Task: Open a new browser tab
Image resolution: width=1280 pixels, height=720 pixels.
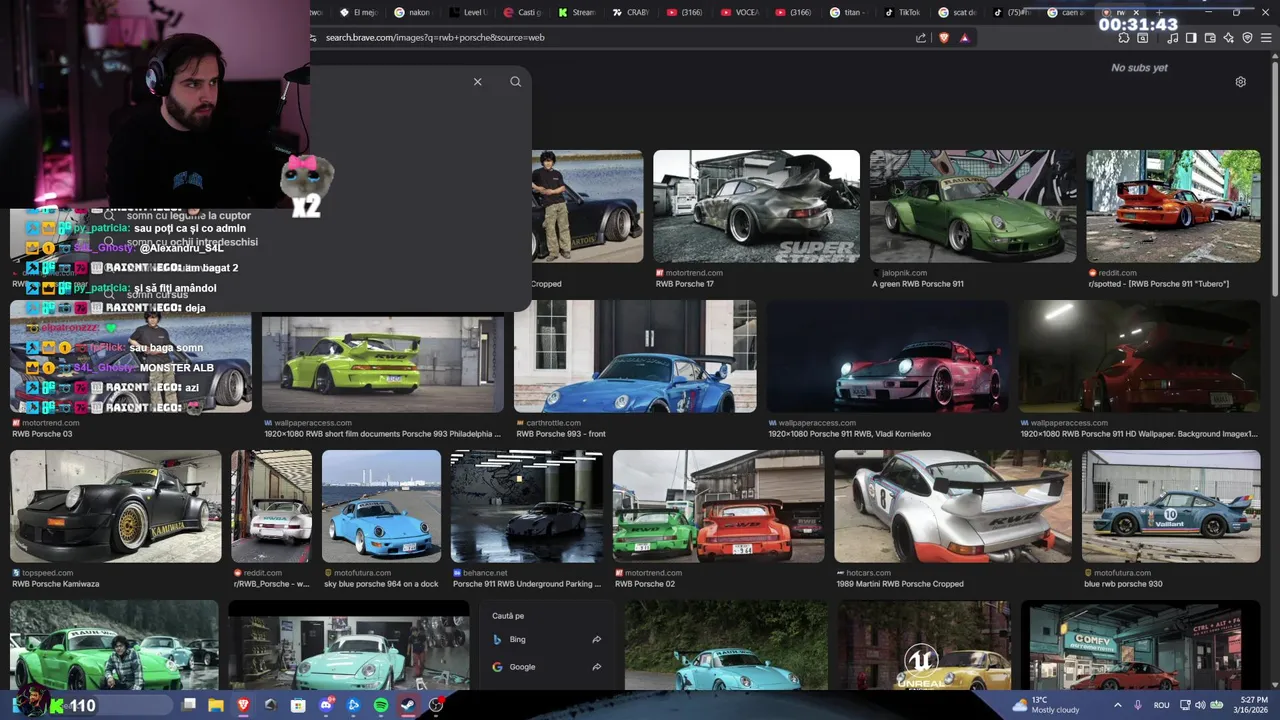Action: click(1159, 12)
